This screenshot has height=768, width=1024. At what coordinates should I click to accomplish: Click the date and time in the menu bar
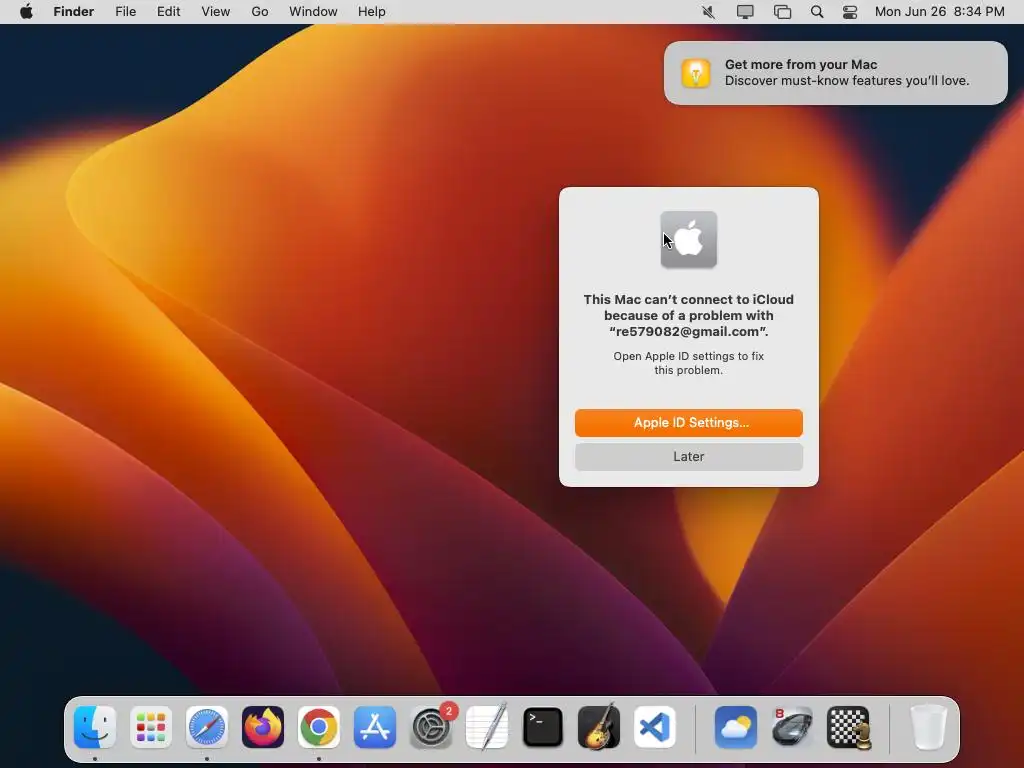[940, 12]
